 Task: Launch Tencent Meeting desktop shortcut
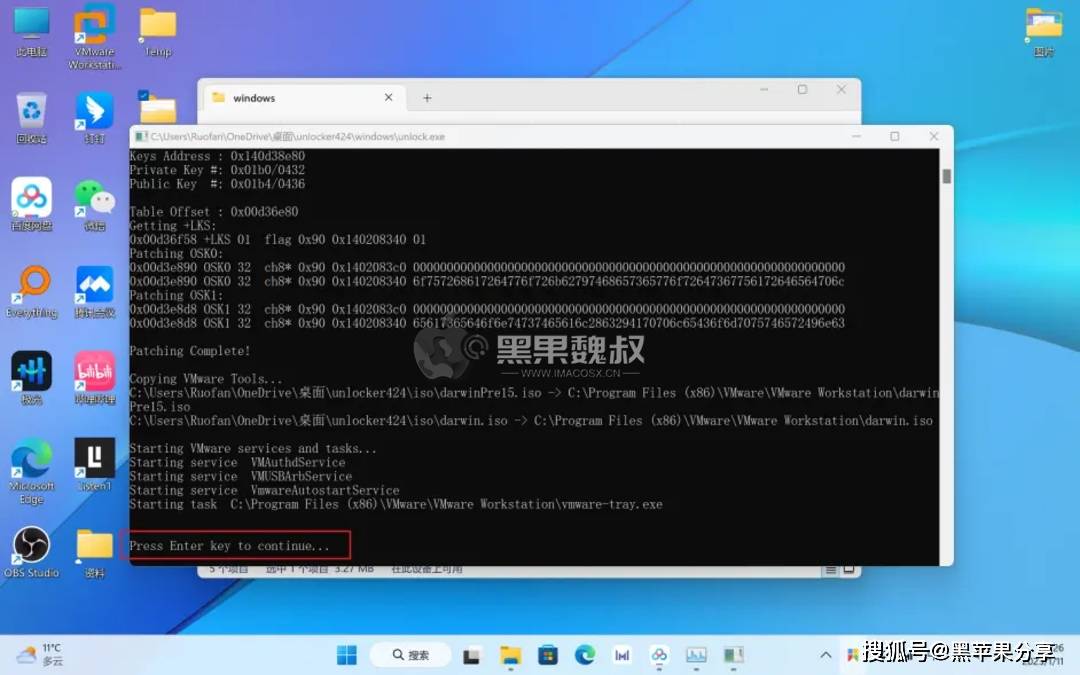[94, 291]
